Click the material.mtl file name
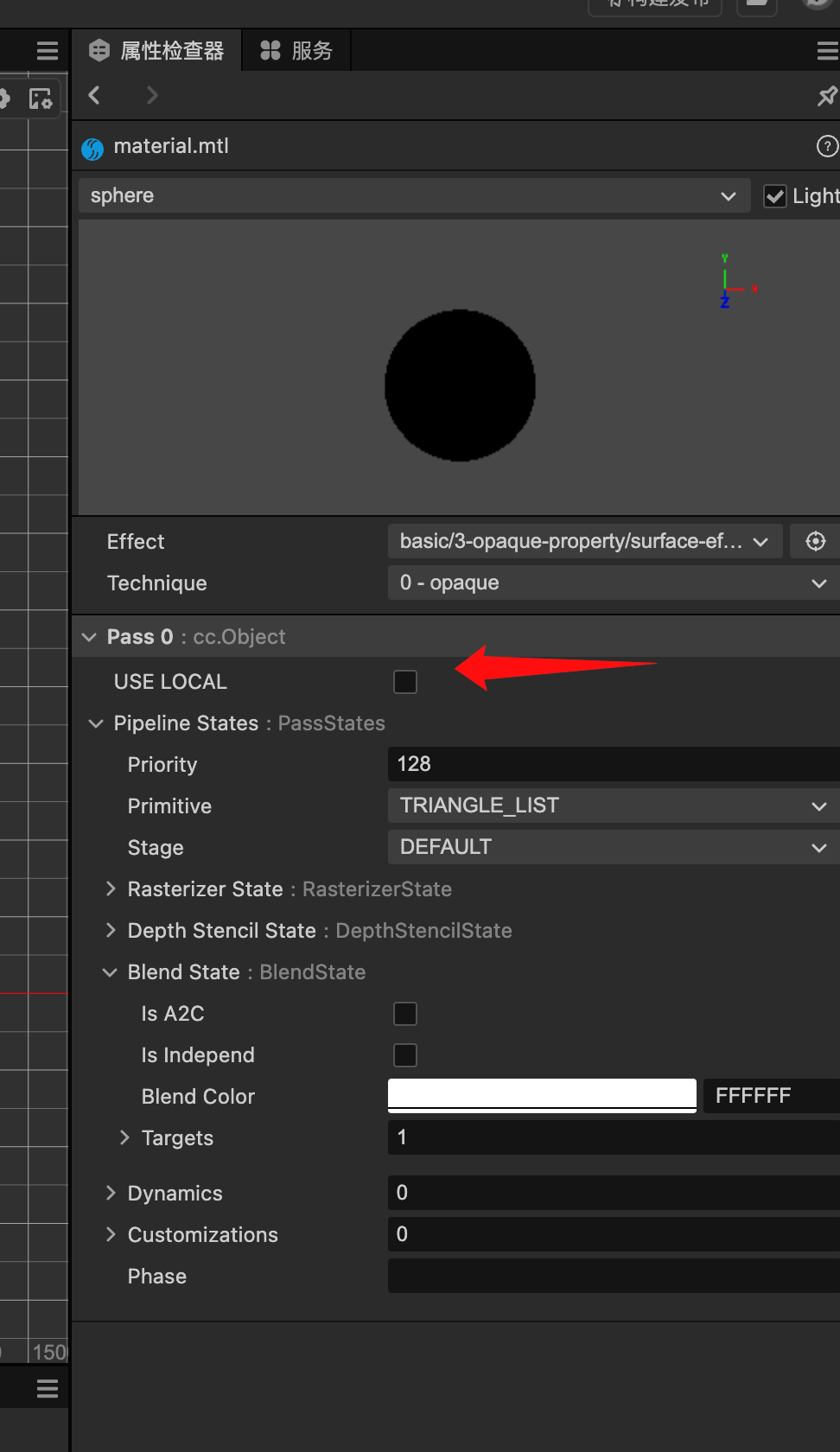 171,146
